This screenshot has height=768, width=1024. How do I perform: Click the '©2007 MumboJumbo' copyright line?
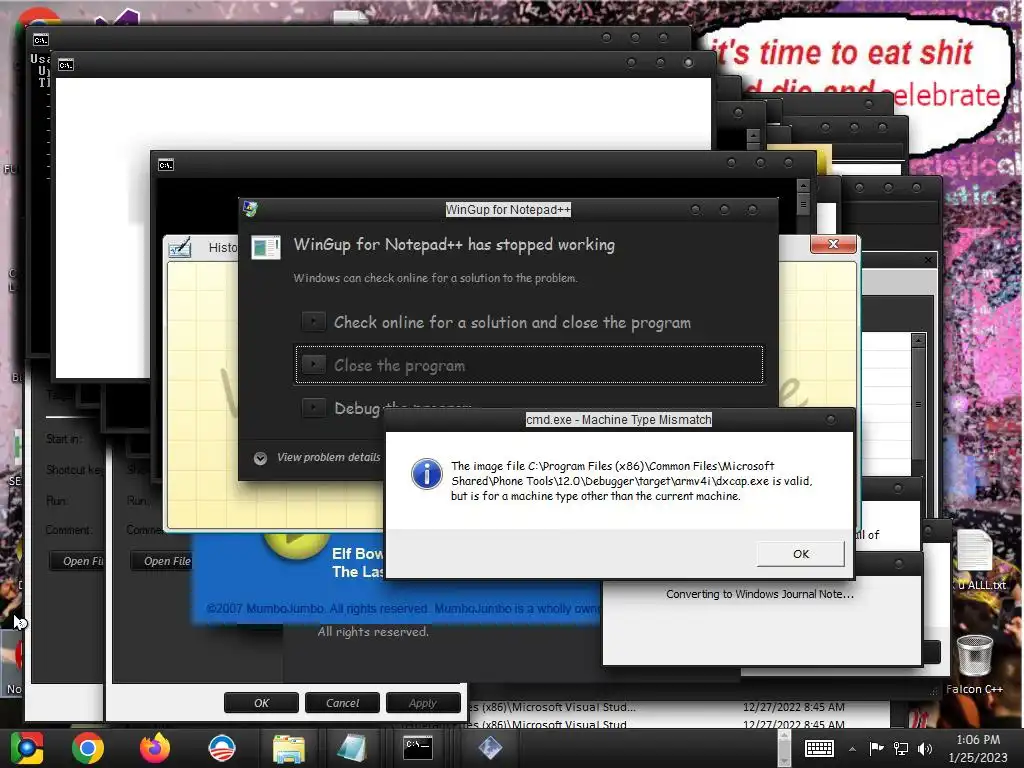(402, 608)
